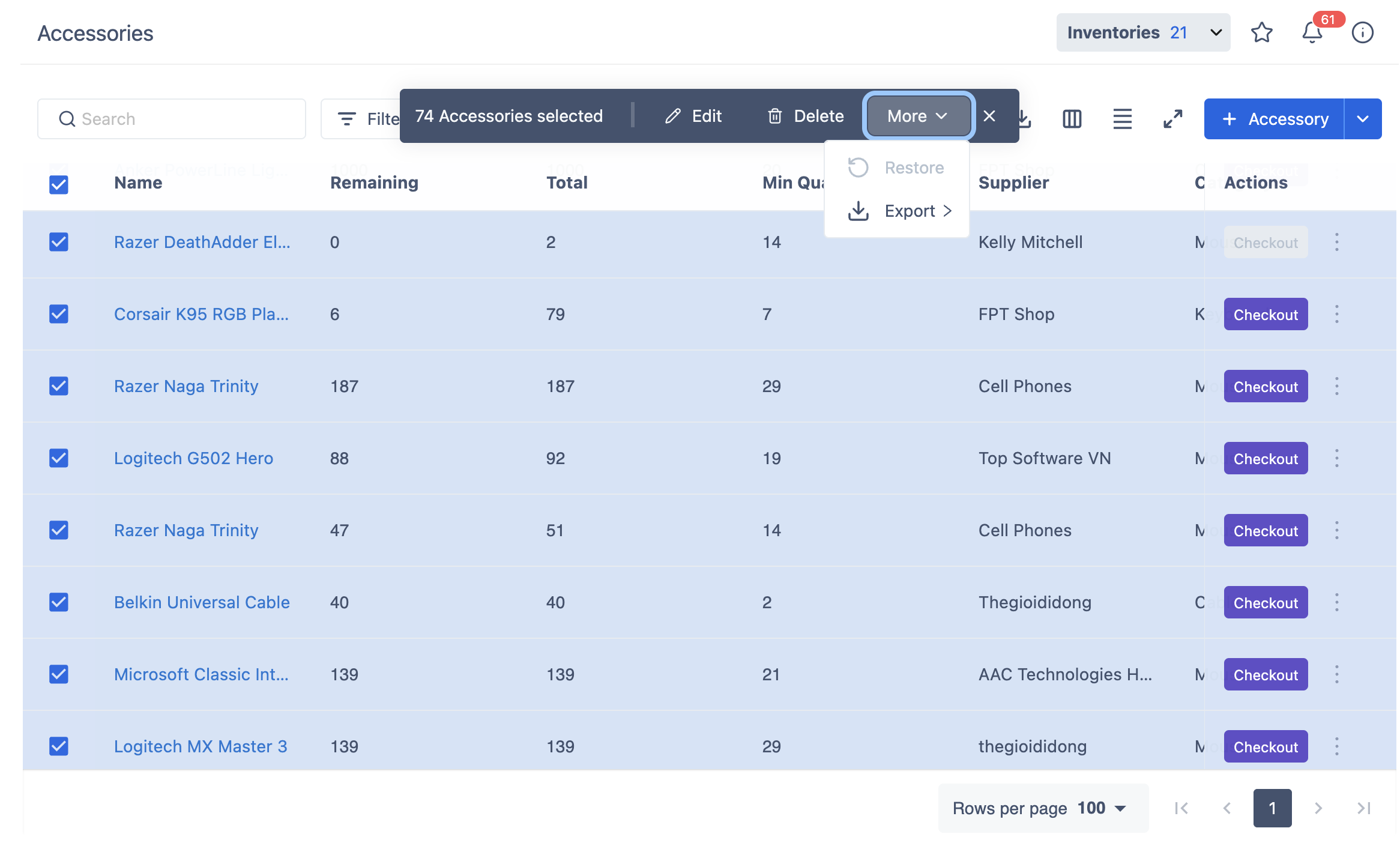Open the Inventories dropdown
Image resolution: width=1400 pixels, height=849 pixels.
[x=1143, y=32]
